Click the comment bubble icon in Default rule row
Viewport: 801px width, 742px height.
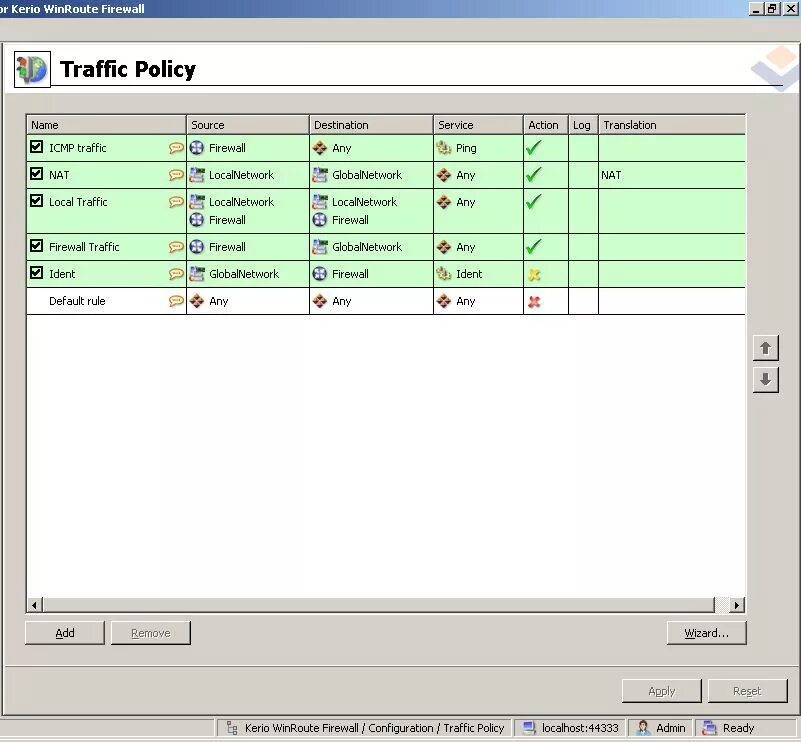[x=176, y=301]
